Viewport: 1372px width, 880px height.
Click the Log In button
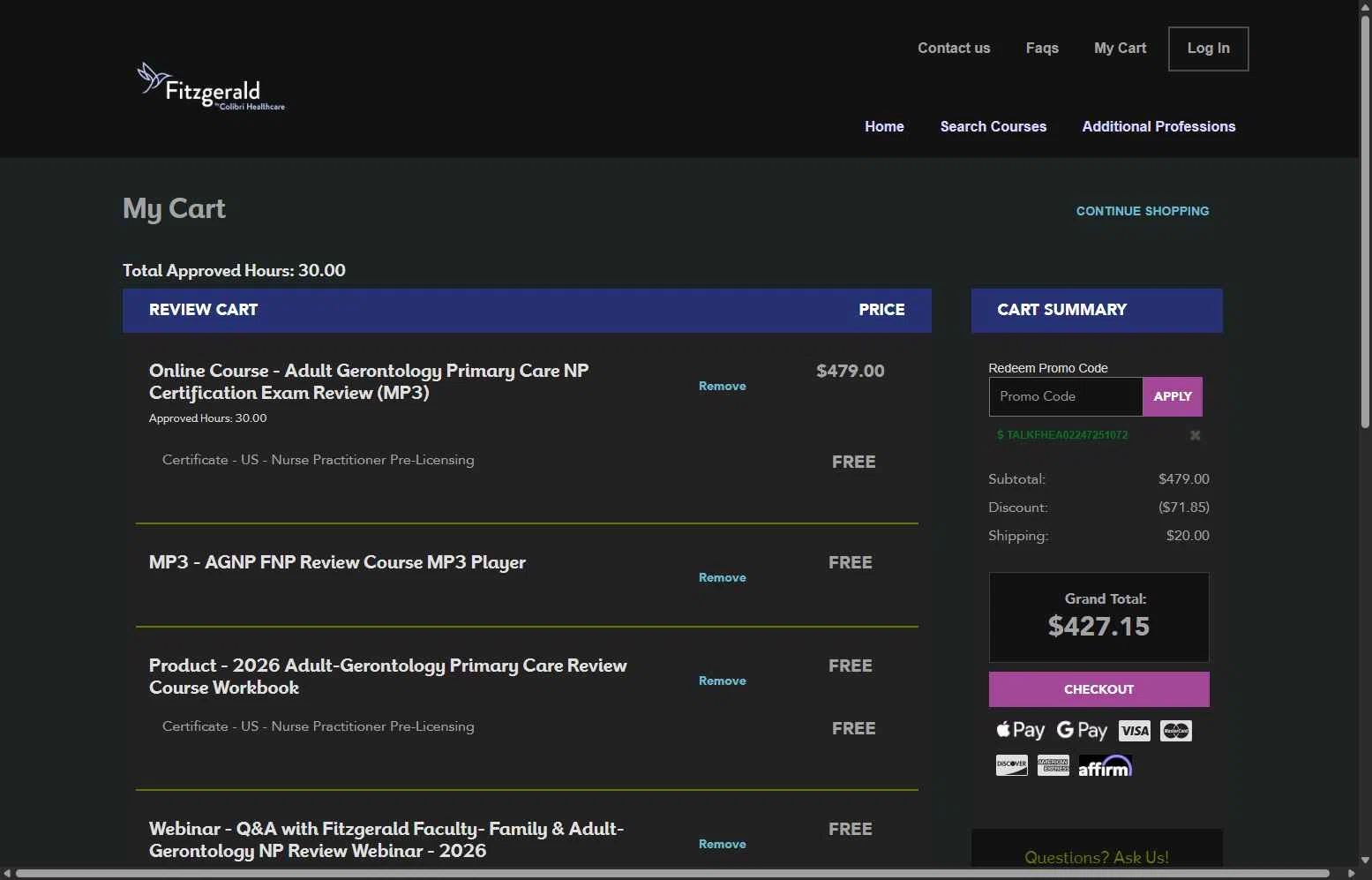click(x=1209, y=49)
